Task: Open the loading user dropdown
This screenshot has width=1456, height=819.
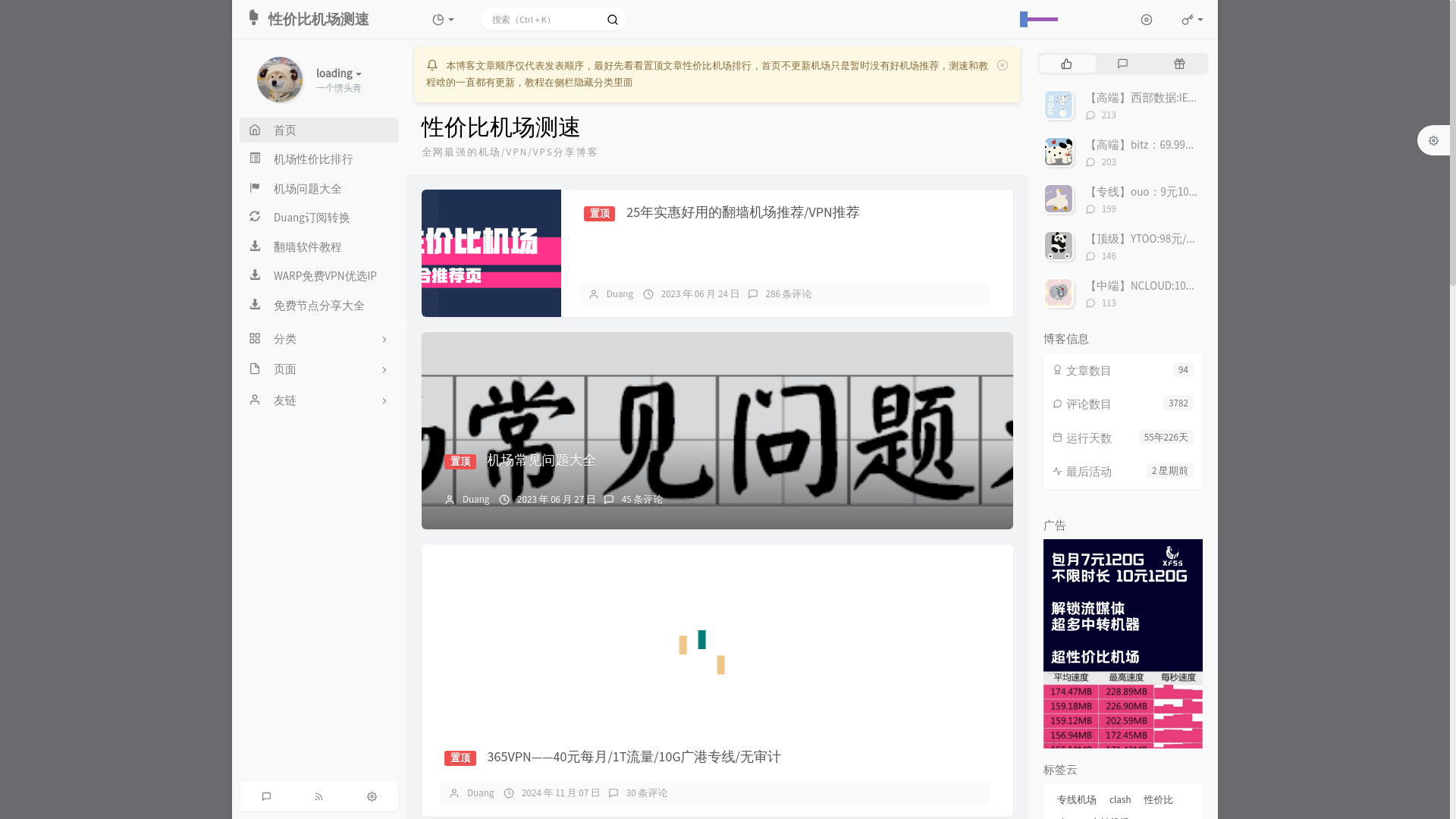Action: (x=338, y=73)
